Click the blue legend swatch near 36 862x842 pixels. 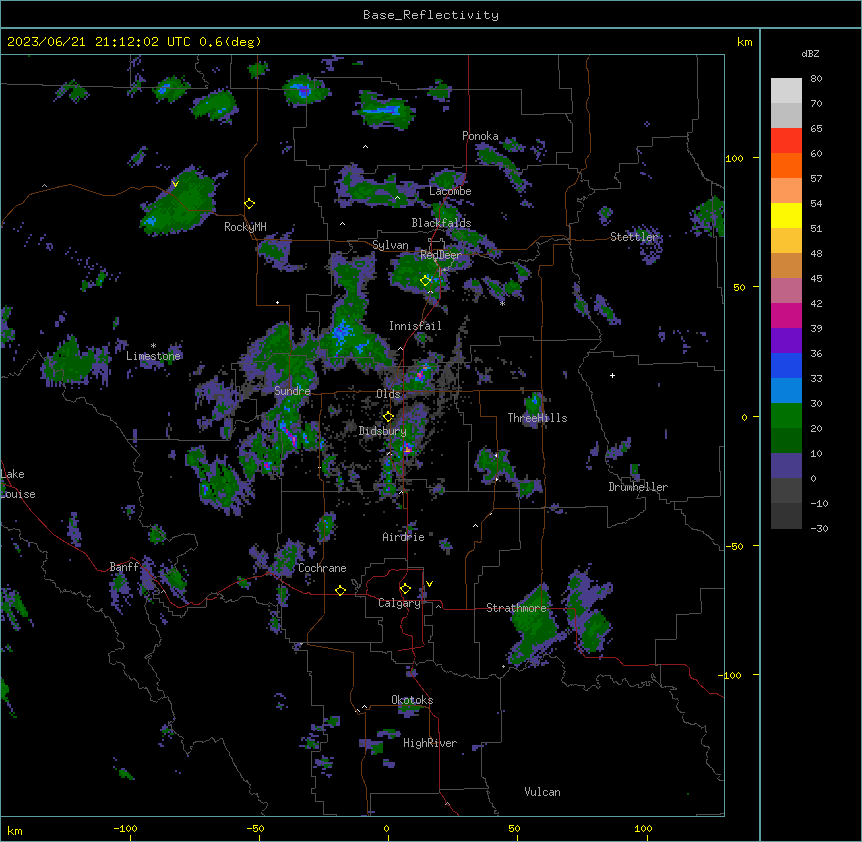pyautogui.click(x=786, y=365)
